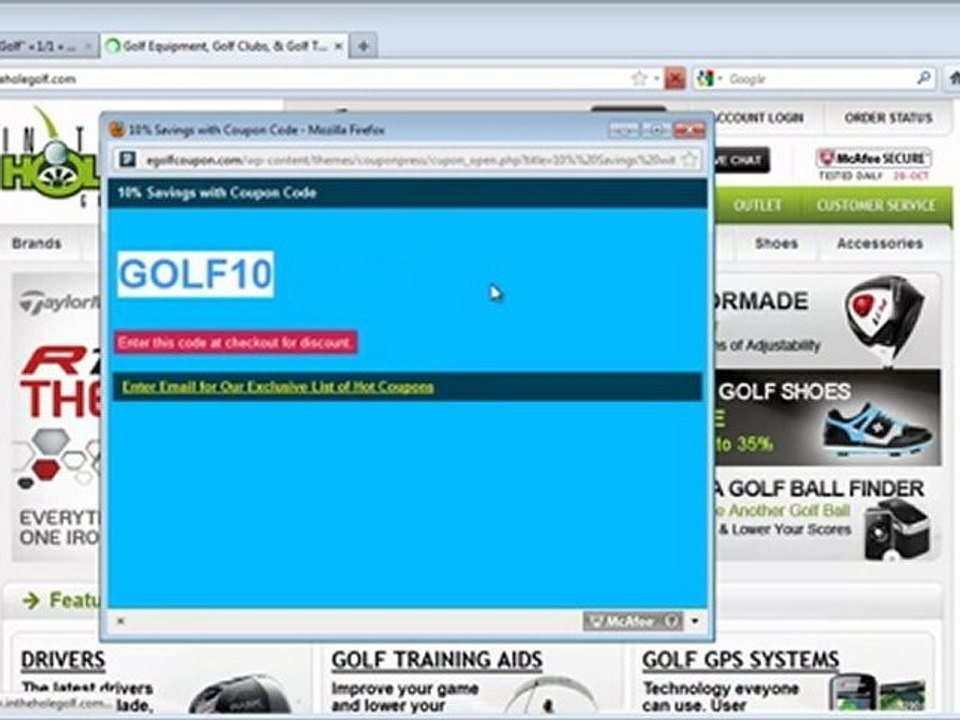Close the Golf Equipment tab

pyautogui.click(x=338, y=46)
